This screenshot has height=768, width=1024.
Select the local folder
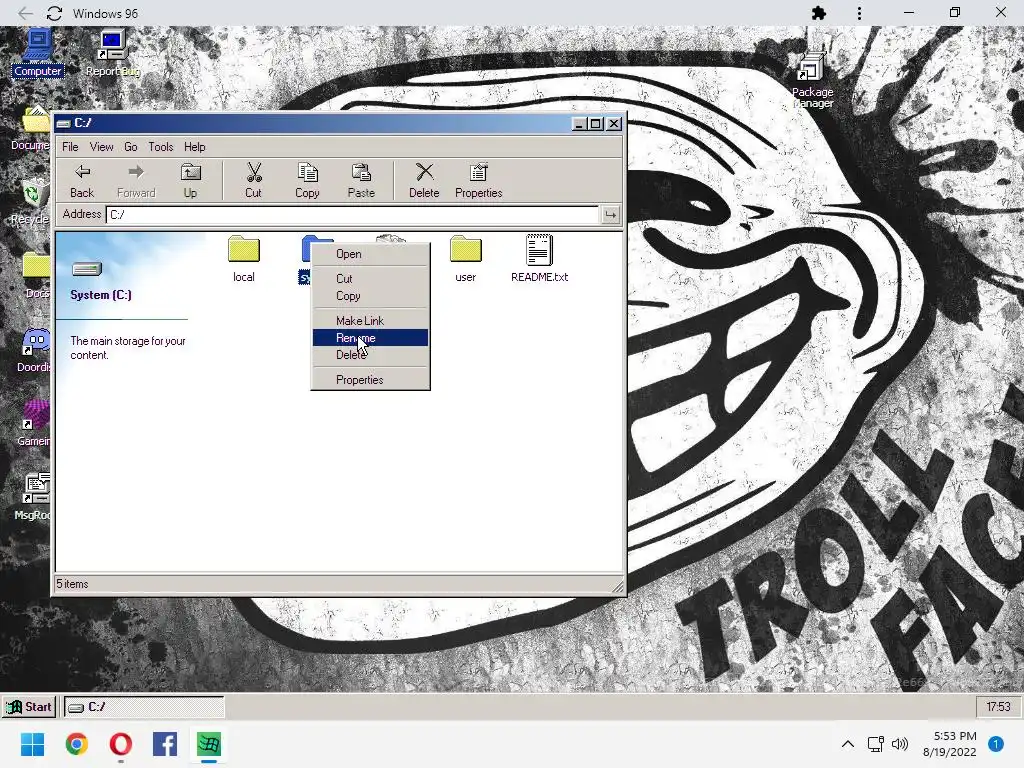click(244, 259)
